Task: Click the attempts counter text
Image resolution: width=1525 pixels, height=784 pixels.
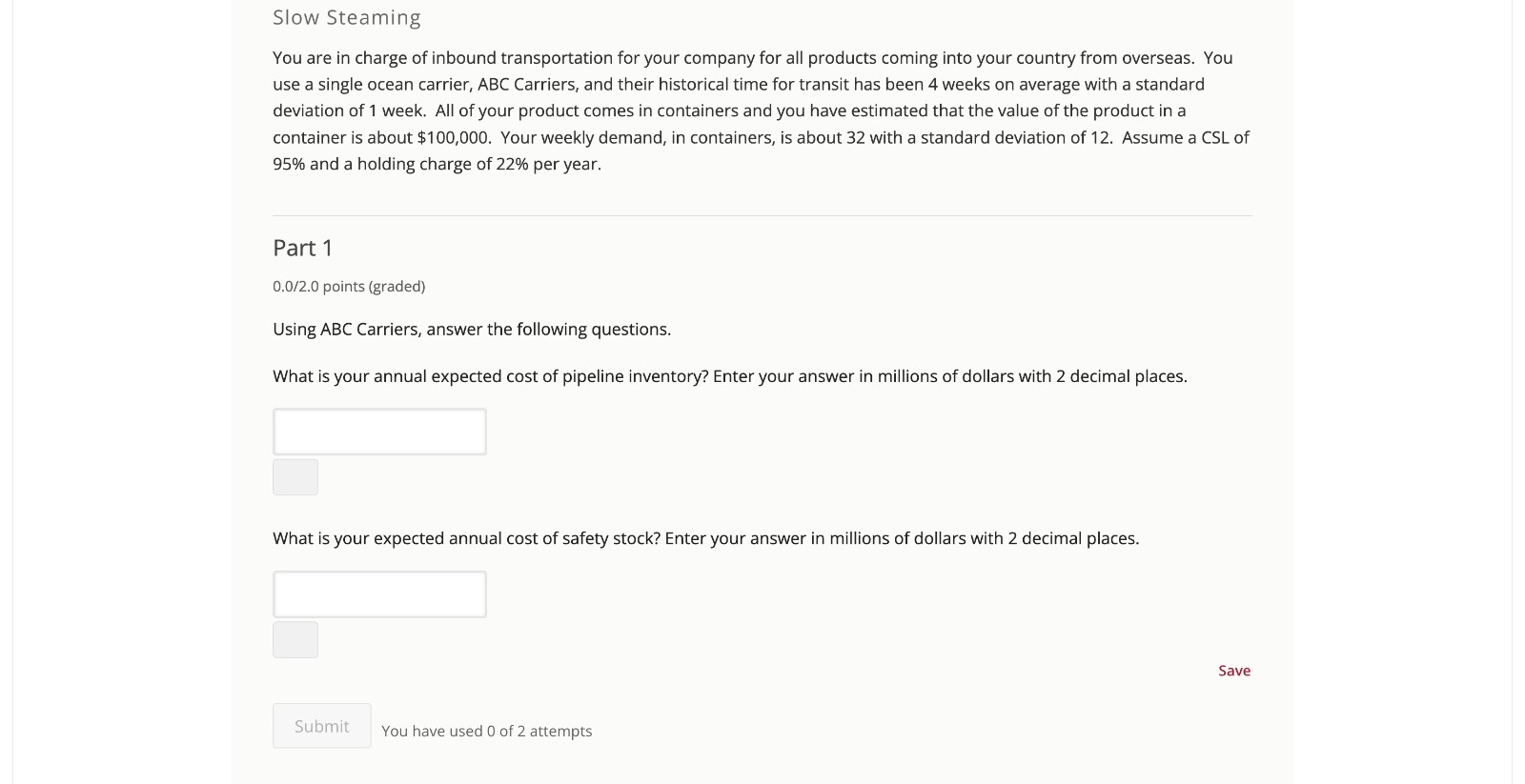Action: [487, 731]
